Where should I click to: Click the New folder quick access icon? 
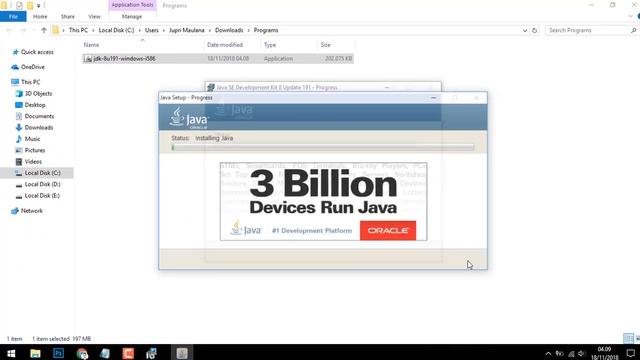[30, 5]
